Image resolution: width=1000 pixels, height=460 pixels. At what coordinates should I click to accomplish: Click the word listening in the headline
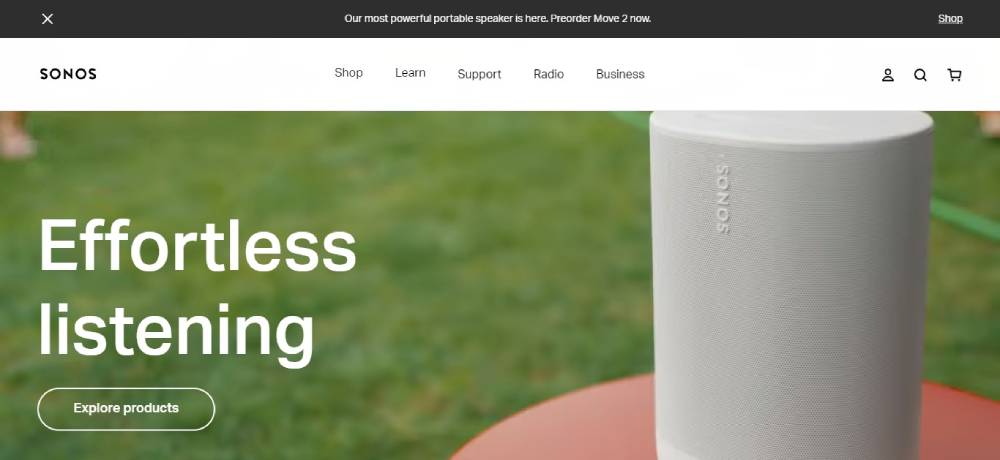pyautogui.click(x=177, y=332)
